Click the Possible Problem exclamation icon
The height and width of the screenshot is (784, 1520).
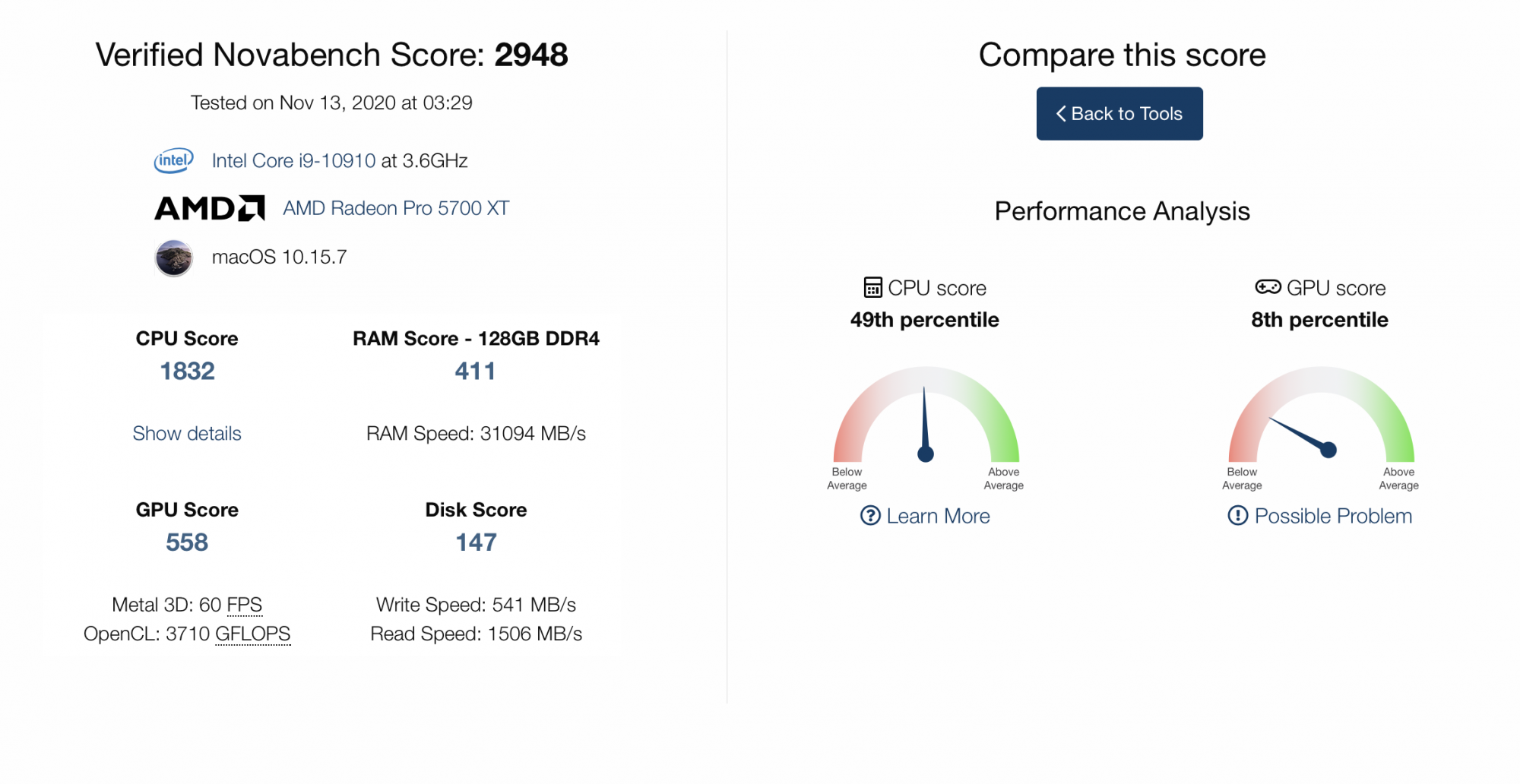pos(1237,516)
